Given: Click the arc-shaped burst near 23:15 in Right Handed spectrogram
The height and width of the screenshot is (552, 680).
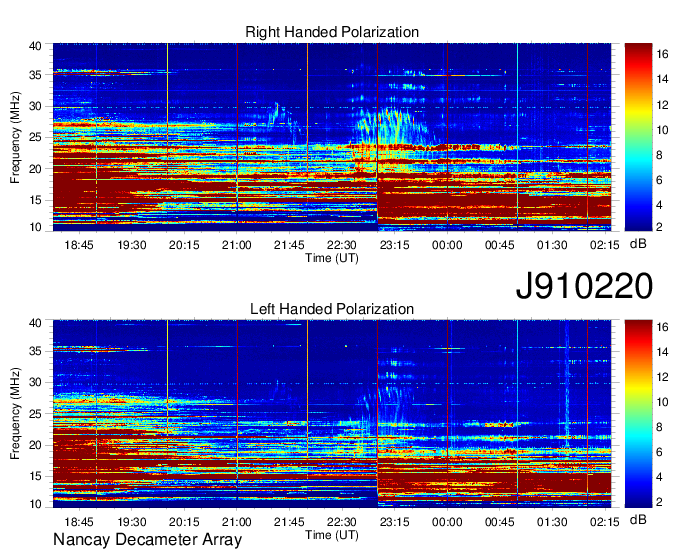Looking at the screenshot, I should 392,127.
